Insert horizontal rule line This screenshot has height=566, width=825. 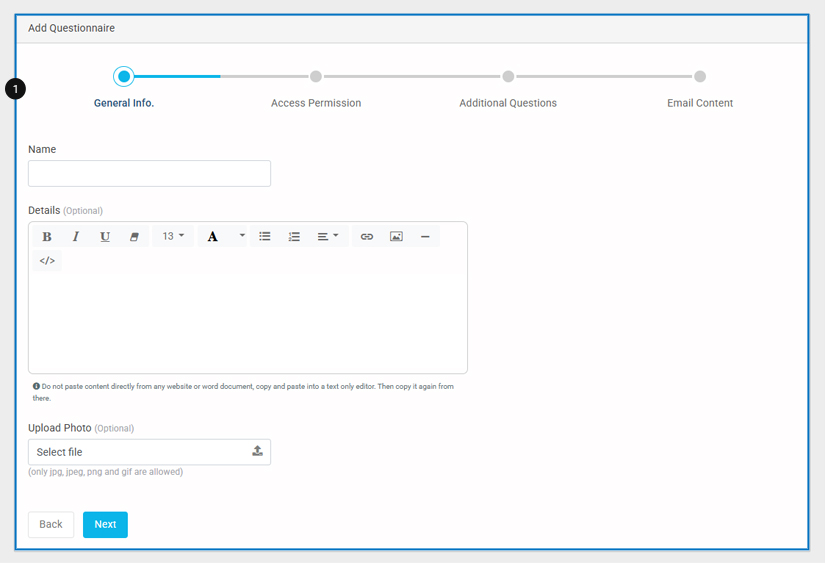[425, 237]
